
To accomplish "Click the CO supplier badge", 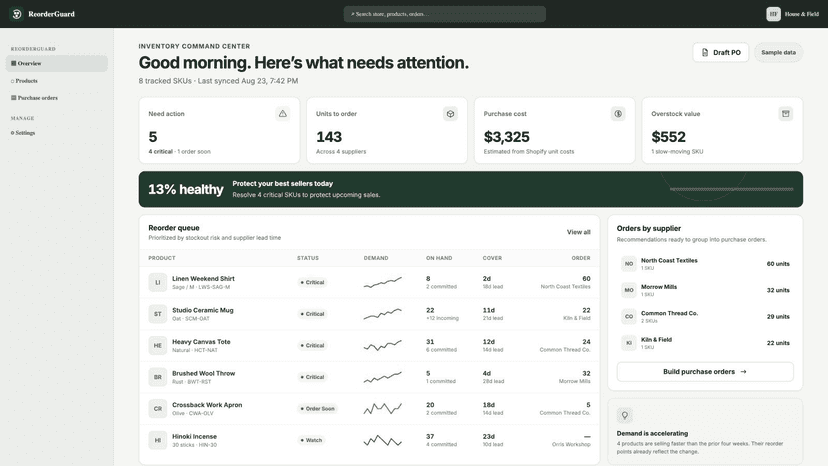I will coord(629,316).
